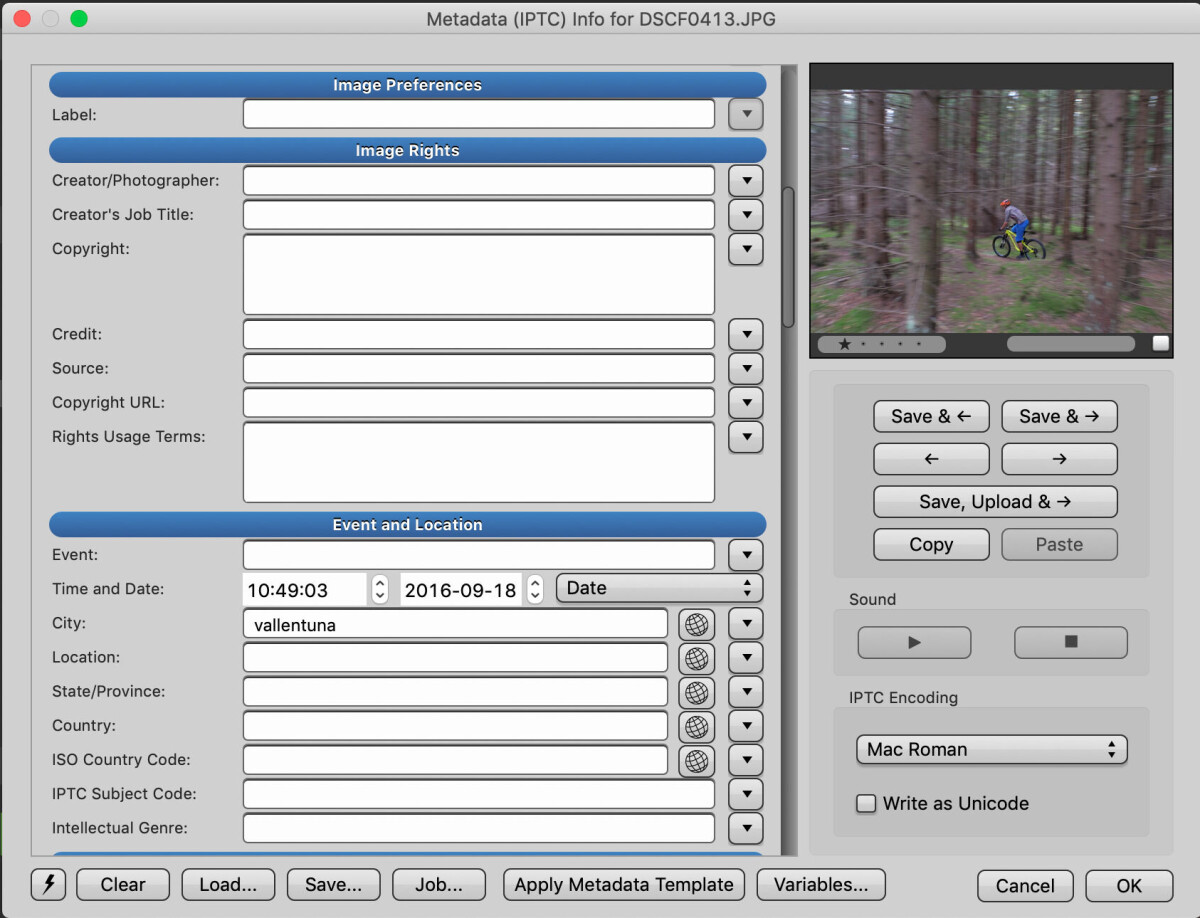Open IPTC Subject Code dropdown
The height and width of the screenshot is (918, 1200).
click(746, 795)
